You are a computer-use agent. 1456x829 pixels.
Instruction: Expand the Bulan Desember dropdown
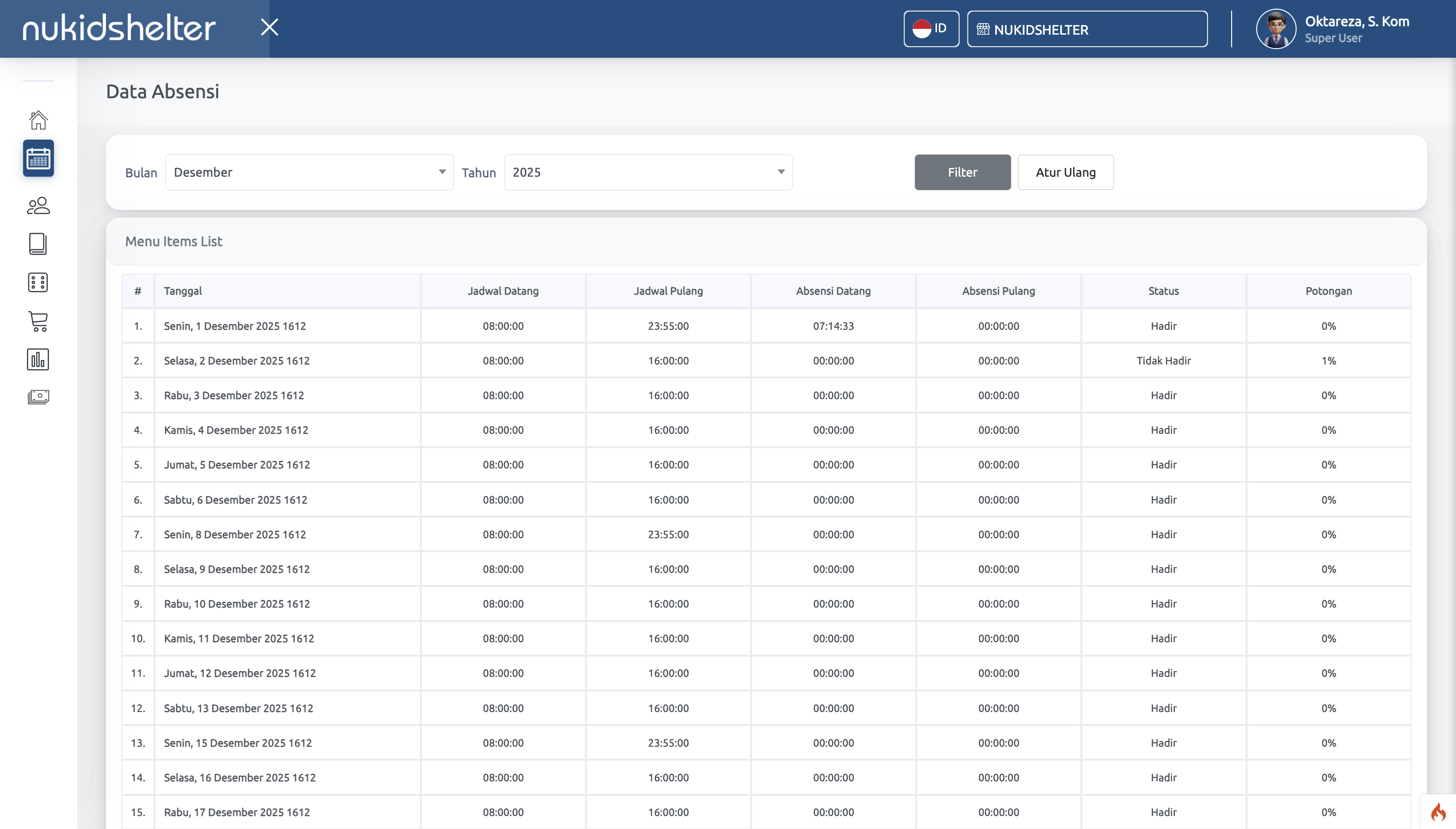pos(309,172)
